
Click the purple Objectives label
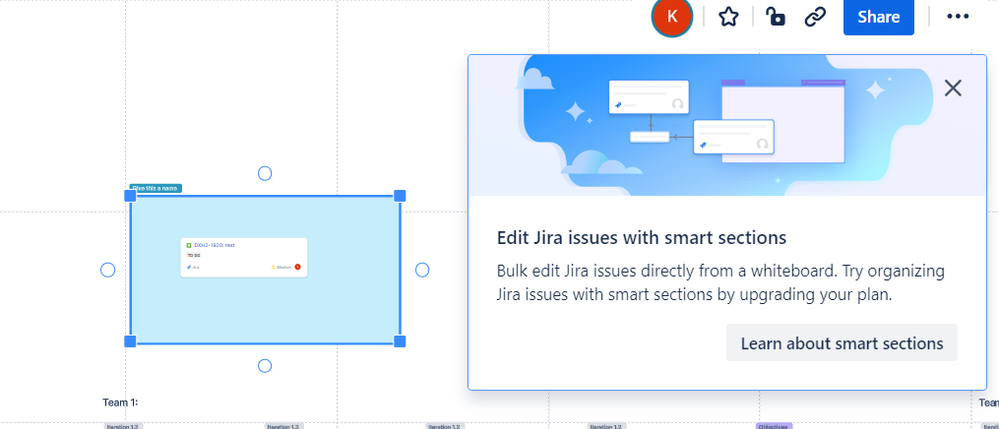[x=774, y=426]
